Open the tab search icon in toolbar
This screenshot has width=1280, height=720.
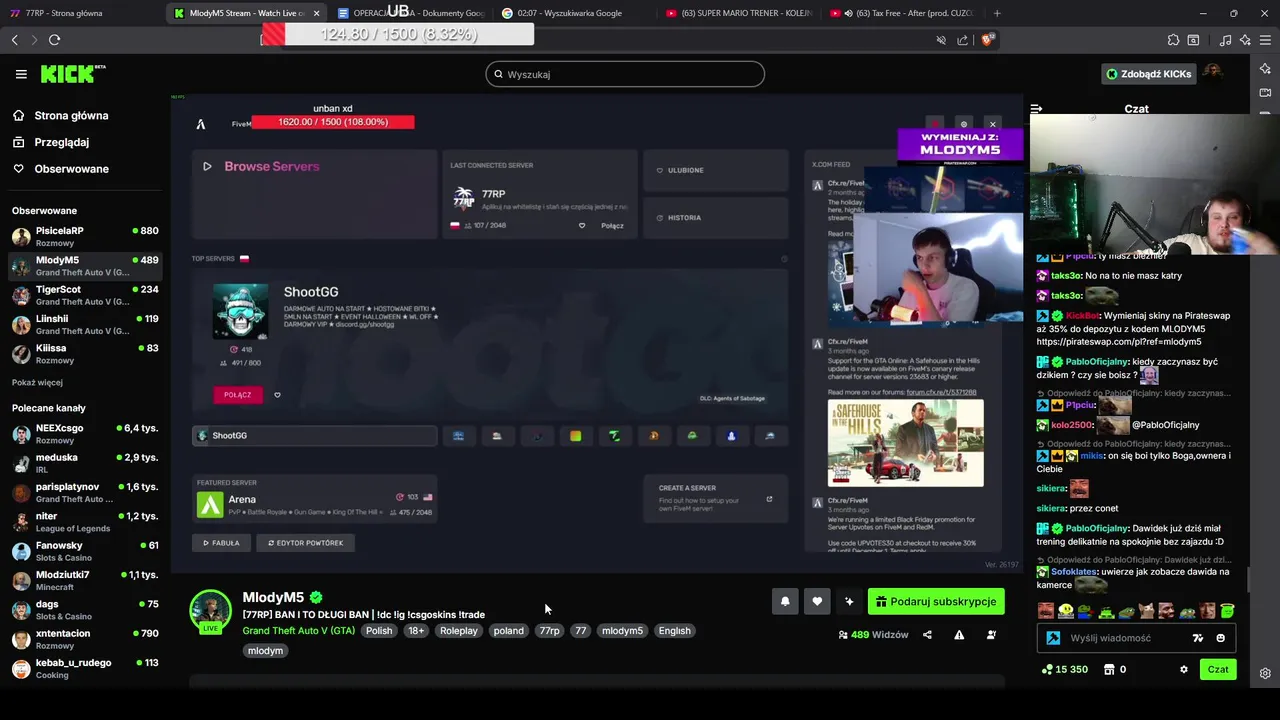click(x=1193, y=40)
